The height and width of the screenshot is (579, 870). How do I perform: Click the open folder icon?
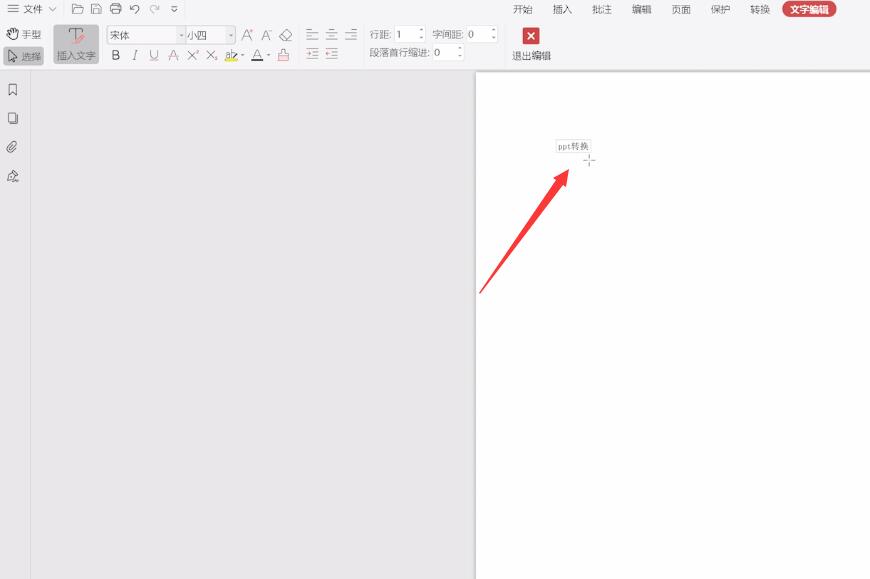(x=78, y=9)
